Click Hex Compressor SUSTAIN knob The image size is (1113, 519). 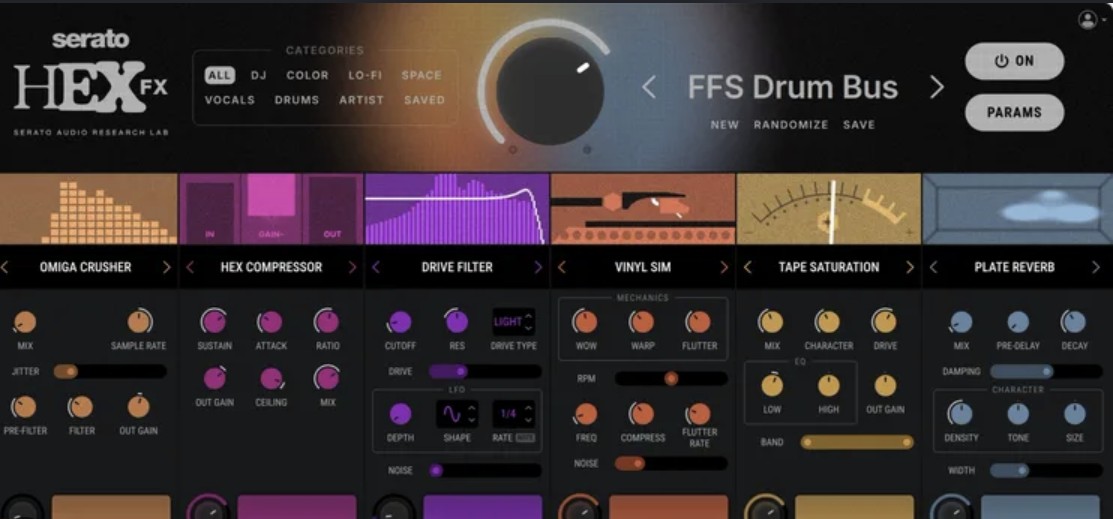click(214, 322)
